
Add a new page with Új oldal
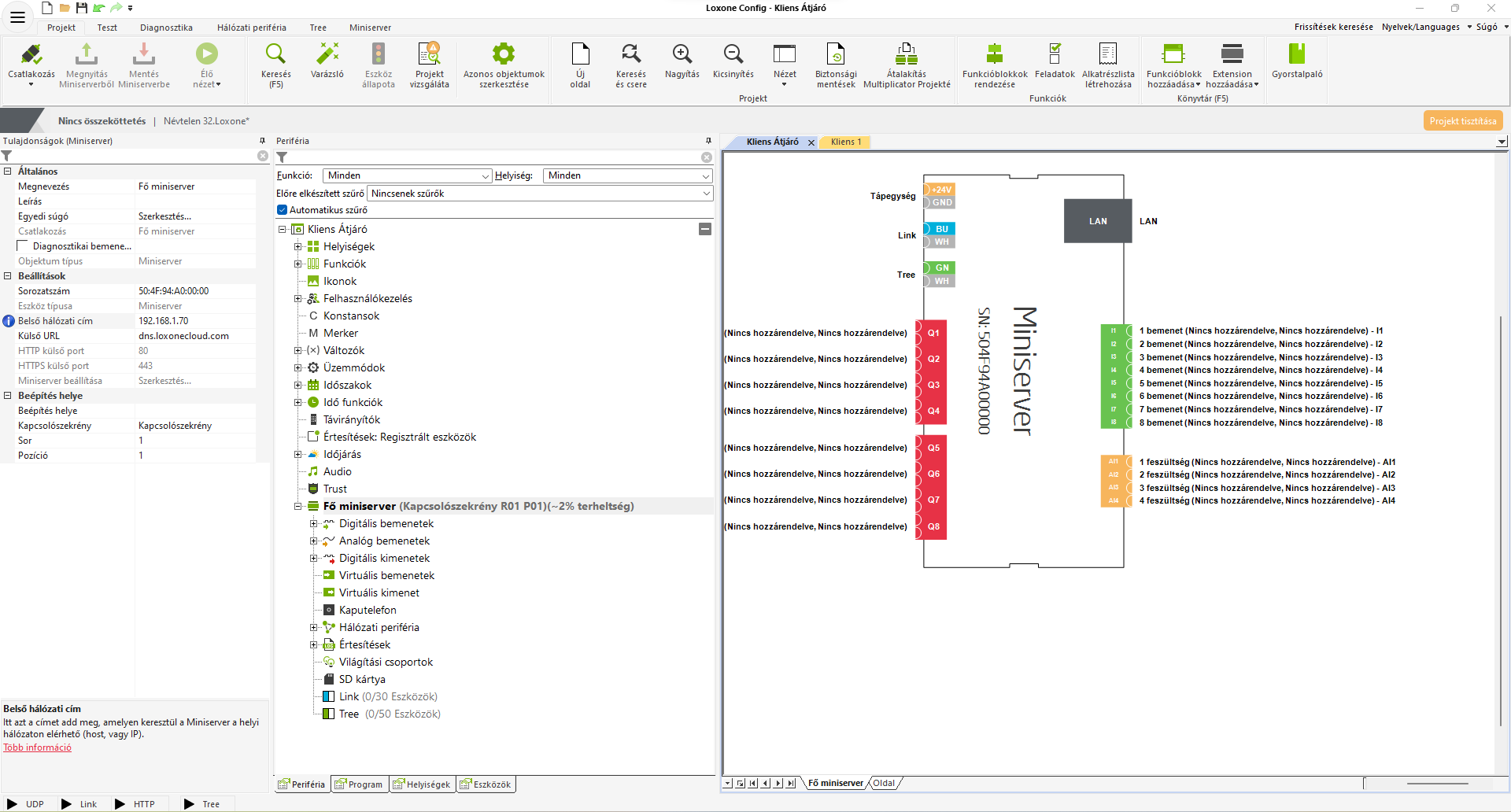pos(580,54)
